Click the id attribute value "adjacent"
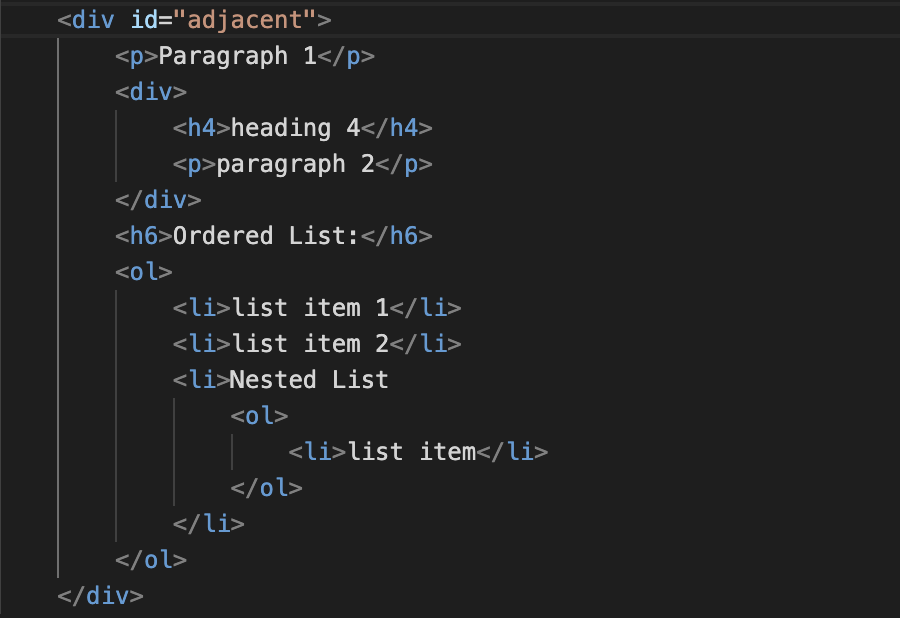The image size is (900, 618). [x=245, y=20]
